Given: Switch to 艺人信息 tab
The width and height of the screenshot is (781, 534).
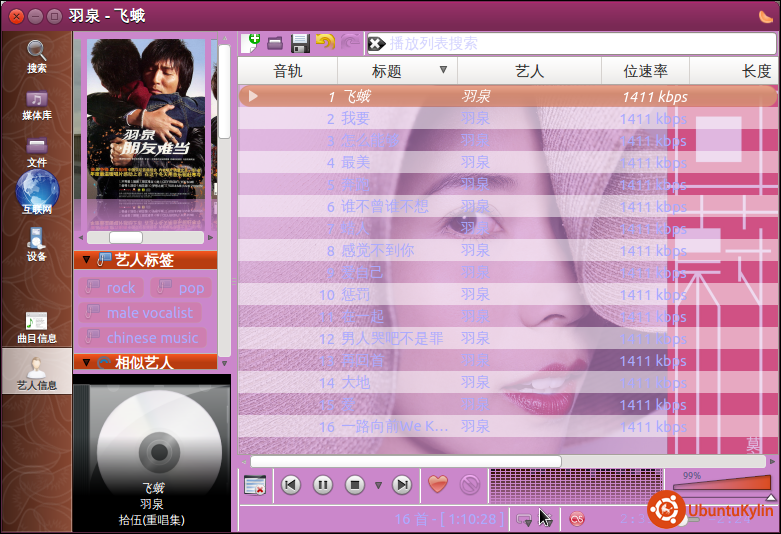Looking at the screenshot, I should [x=36, y=372].
